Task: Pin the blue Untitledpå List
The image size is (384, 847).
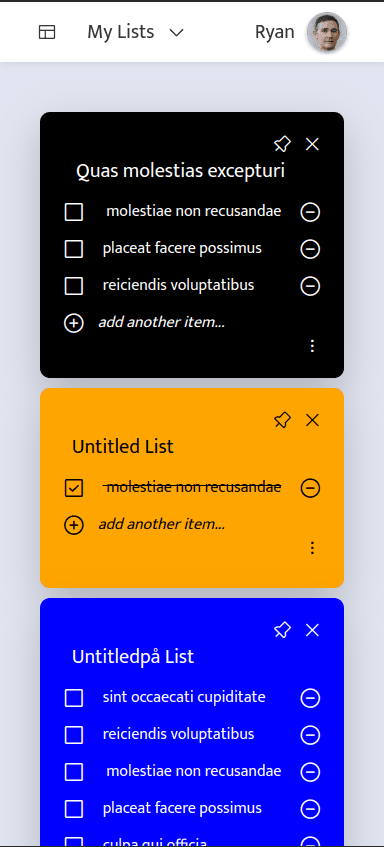Action: (282, 630)
